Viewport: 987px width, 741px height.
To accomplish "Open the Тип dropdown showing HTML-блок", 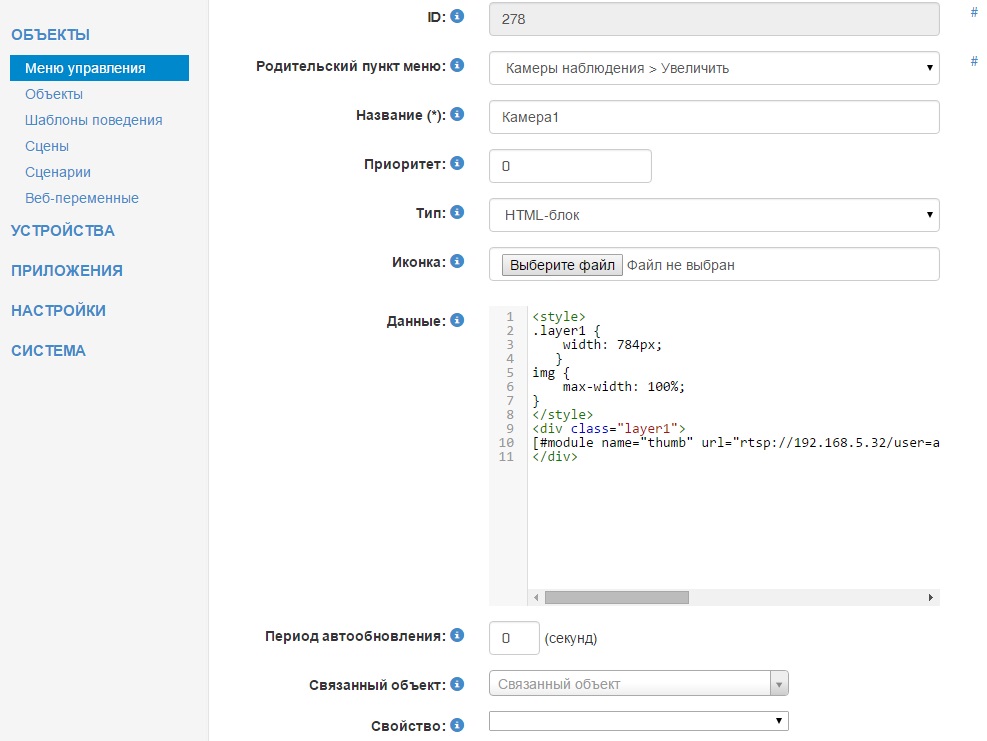I will coord(714,215).
